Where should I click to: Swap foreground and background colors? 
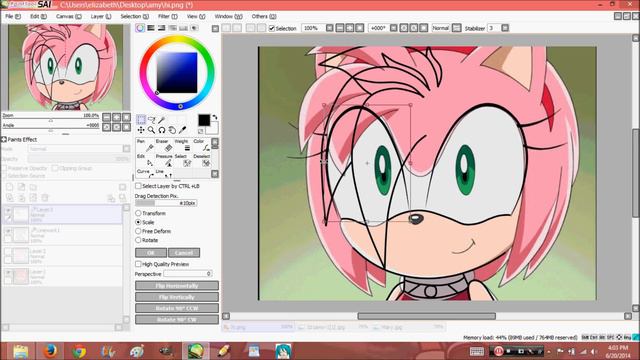[x=215, y=117]
